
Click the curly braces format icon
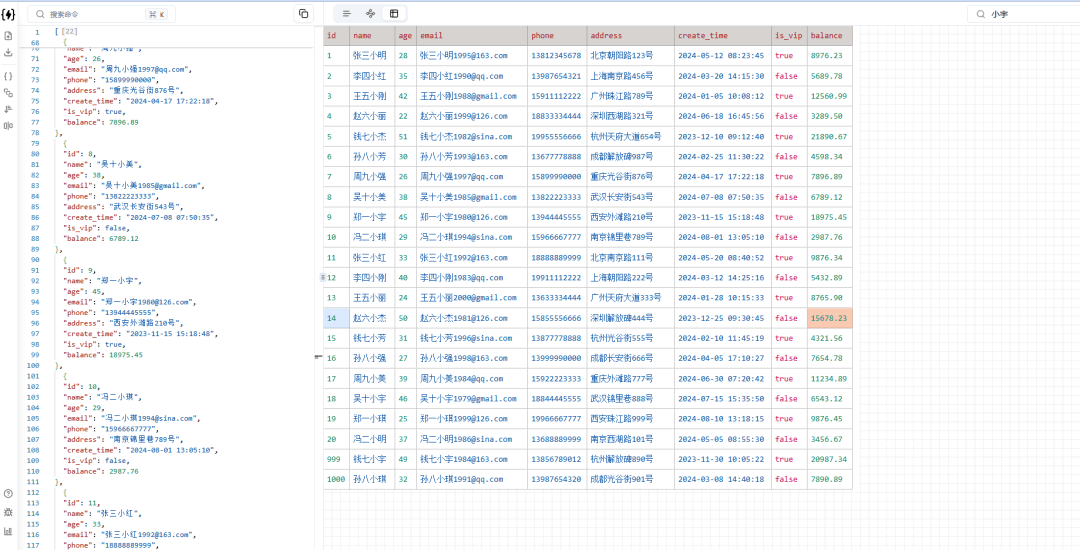[9, 76]
